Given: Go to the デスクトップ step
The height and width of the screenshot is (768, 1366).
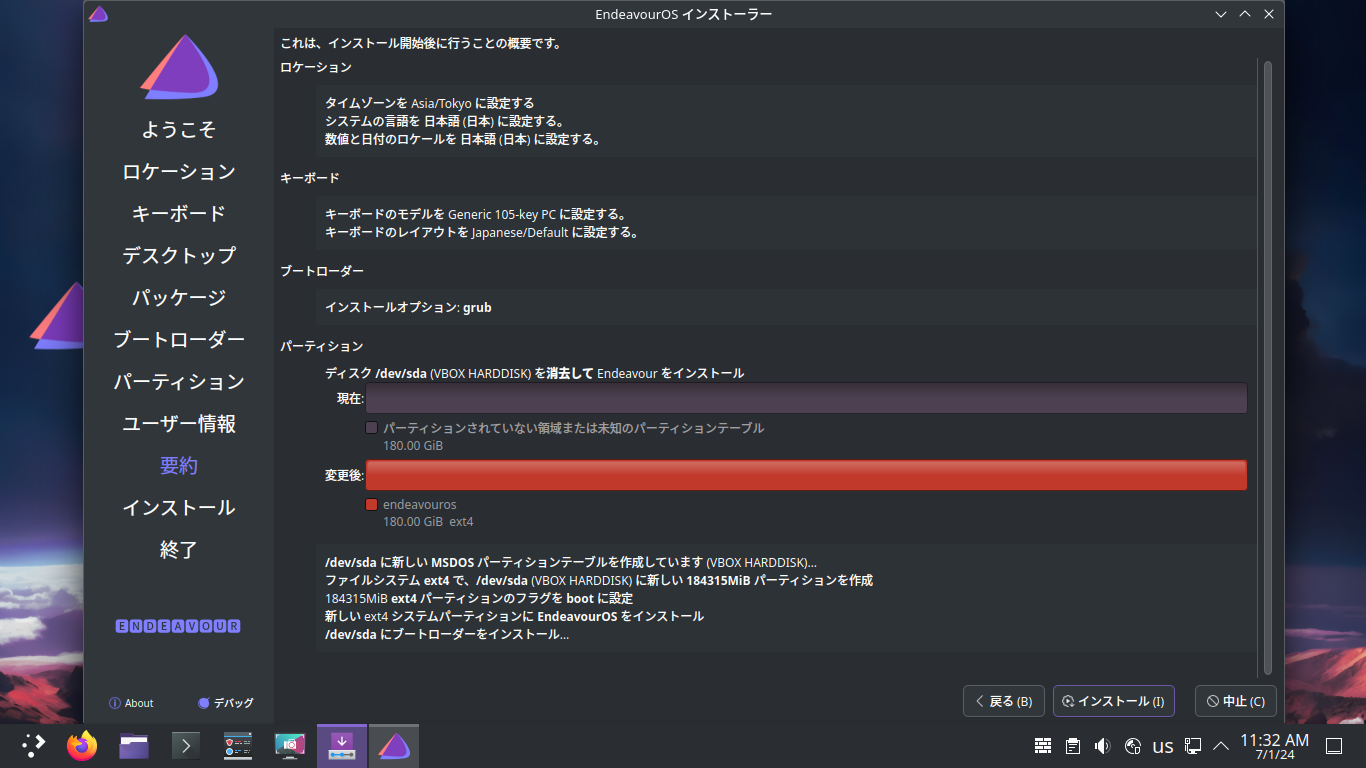Looking at the screenshot, I should click(179, 256).
